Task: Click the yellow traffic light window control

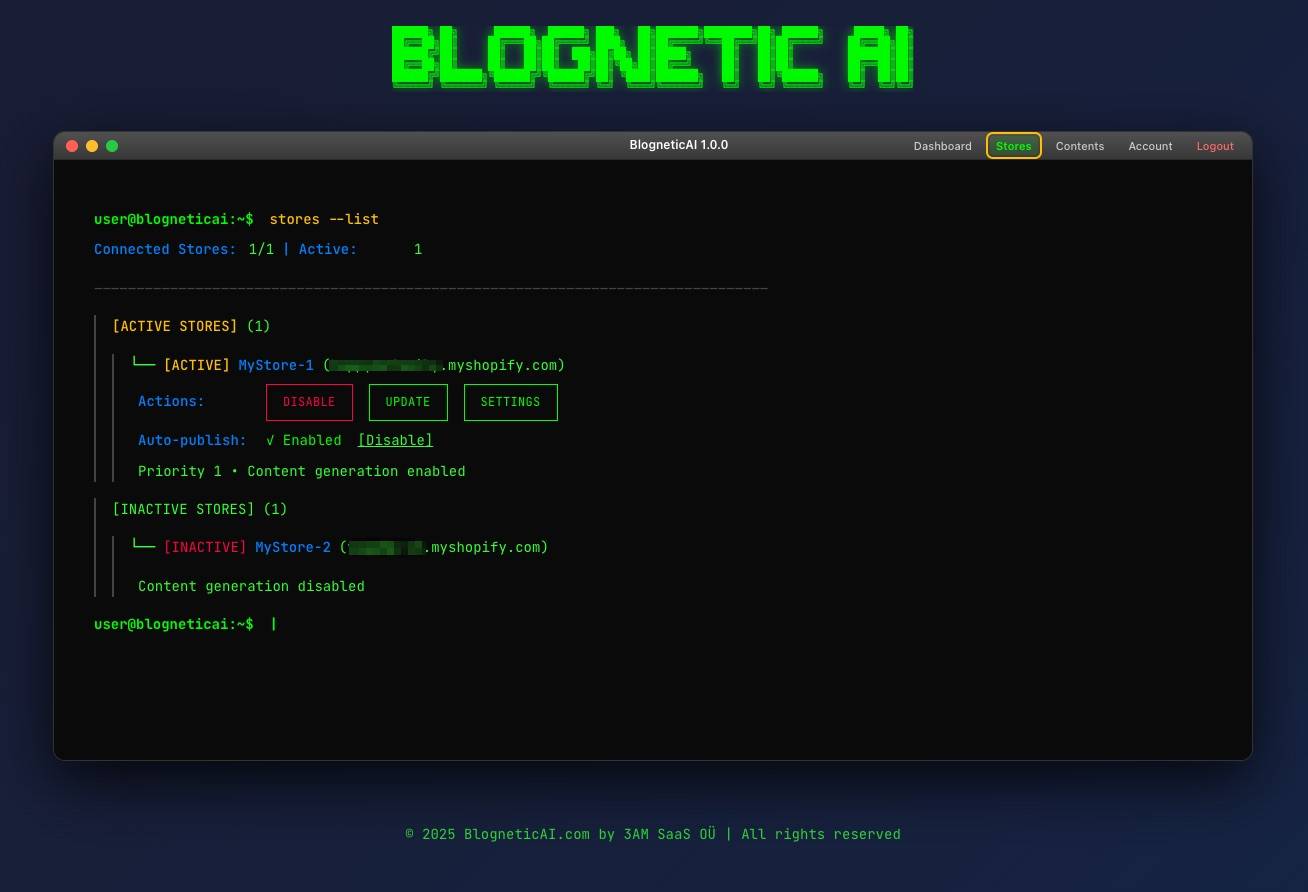Action: tap(92, 145)
